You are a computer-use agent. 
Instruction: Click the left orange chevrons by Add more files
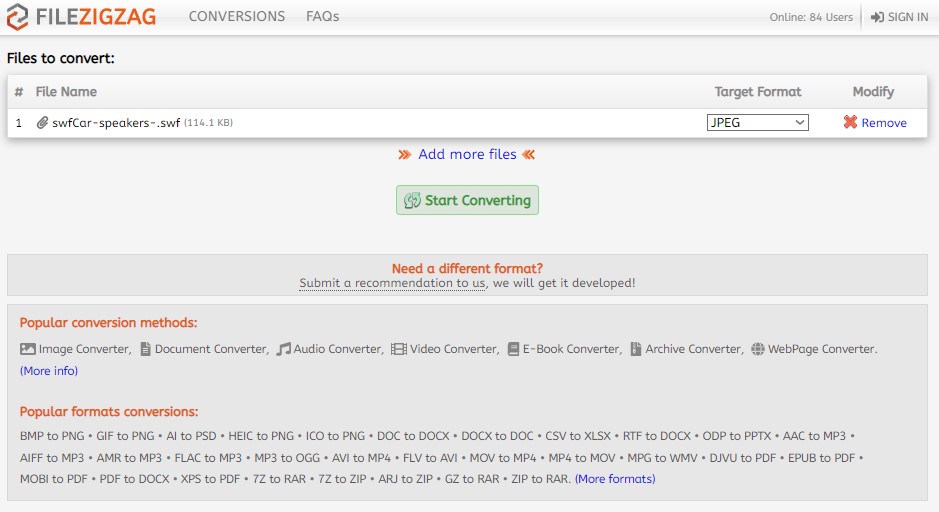coord(405,154)
